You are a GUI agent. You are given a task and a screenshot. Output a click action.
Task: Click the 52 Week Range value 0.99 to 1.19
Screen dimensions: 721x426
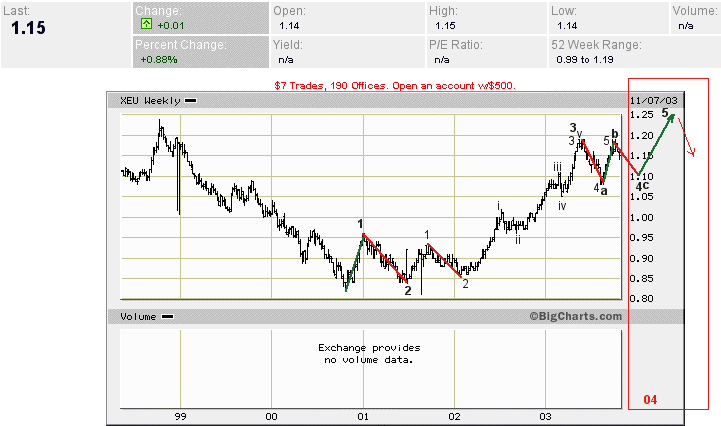(x=584, y=60)
